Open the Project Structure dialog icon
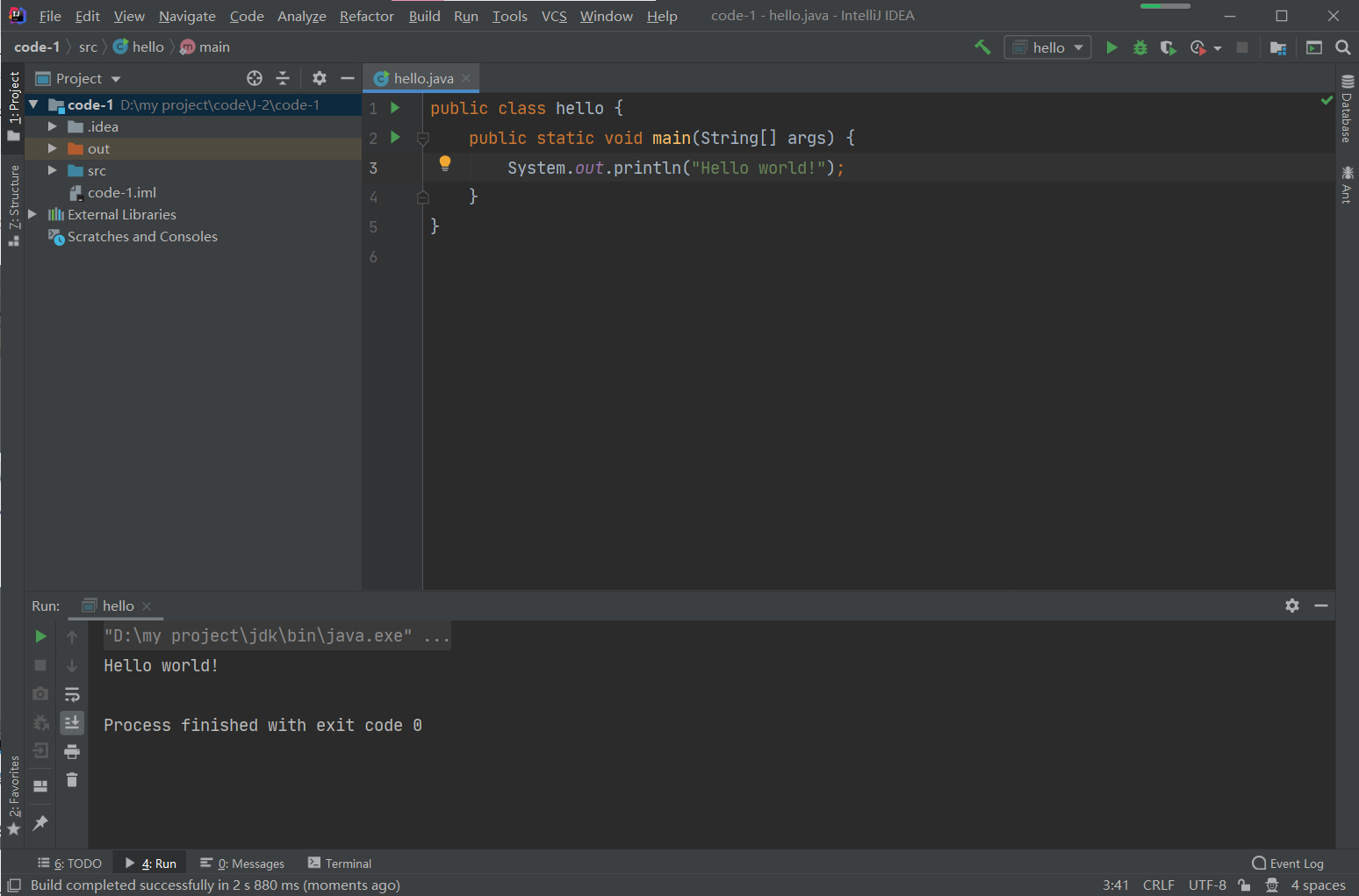The width and height of the screenshot is (1359, 896). click(1278, 47)
